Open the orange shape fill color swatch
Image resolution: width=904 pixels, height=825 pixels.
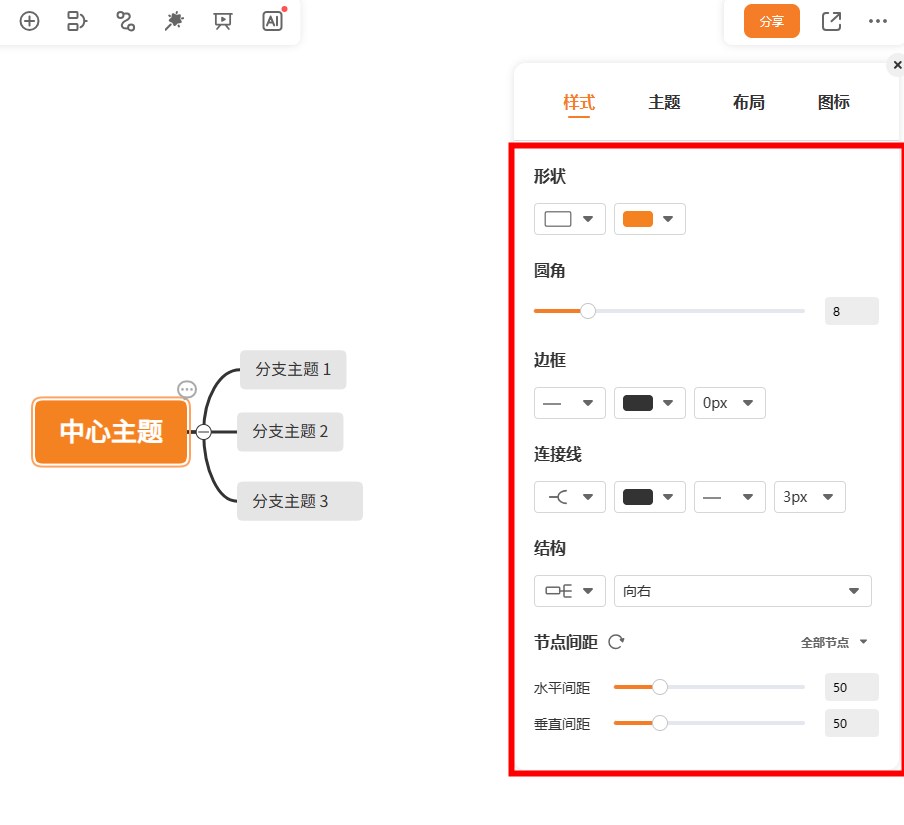tap(649, 219)
